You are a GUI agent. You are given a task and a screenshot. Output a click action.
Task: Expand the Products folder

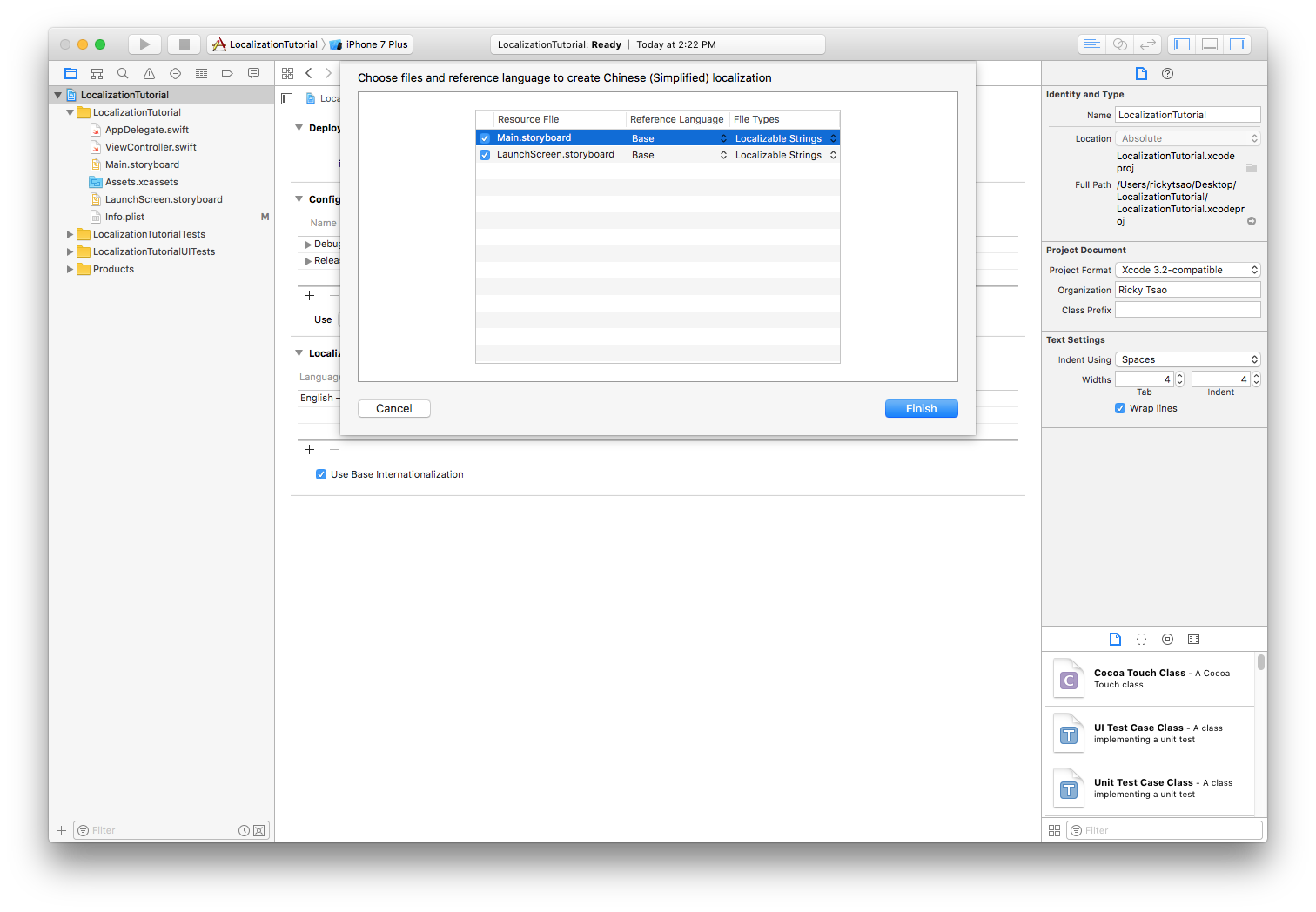tap(70, 270)
